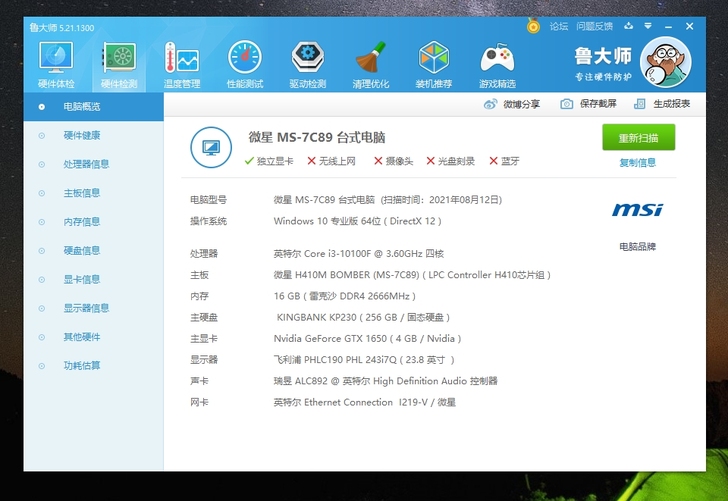The width and height of the screenshot is (728, 501).
Task: Click the 复制信息 copy info link
Action: [637, 163]
